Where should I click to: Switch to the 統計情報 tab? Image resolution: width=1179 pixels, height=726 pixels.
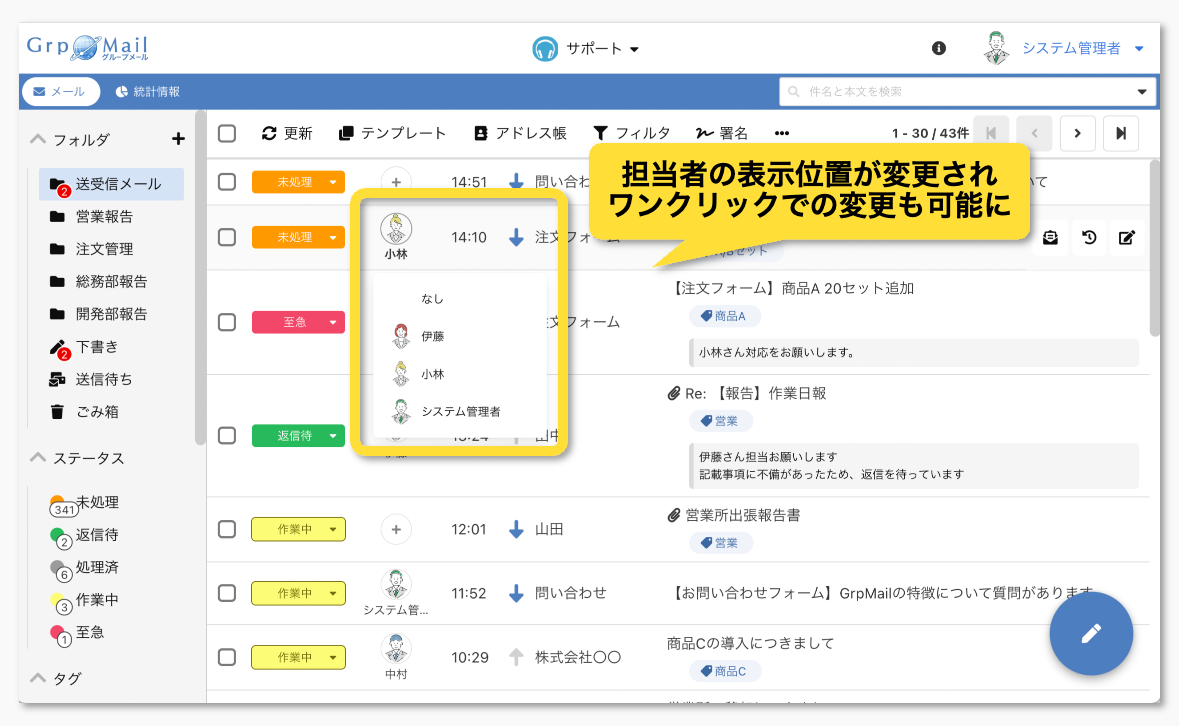click(147, 92)
